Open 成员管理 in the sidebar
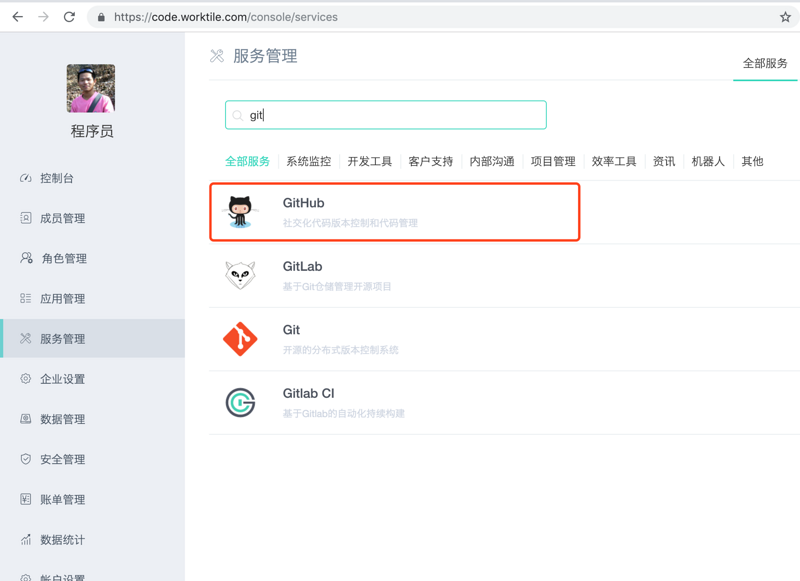Viewport: 800px width, 581px height. point(63,218)
